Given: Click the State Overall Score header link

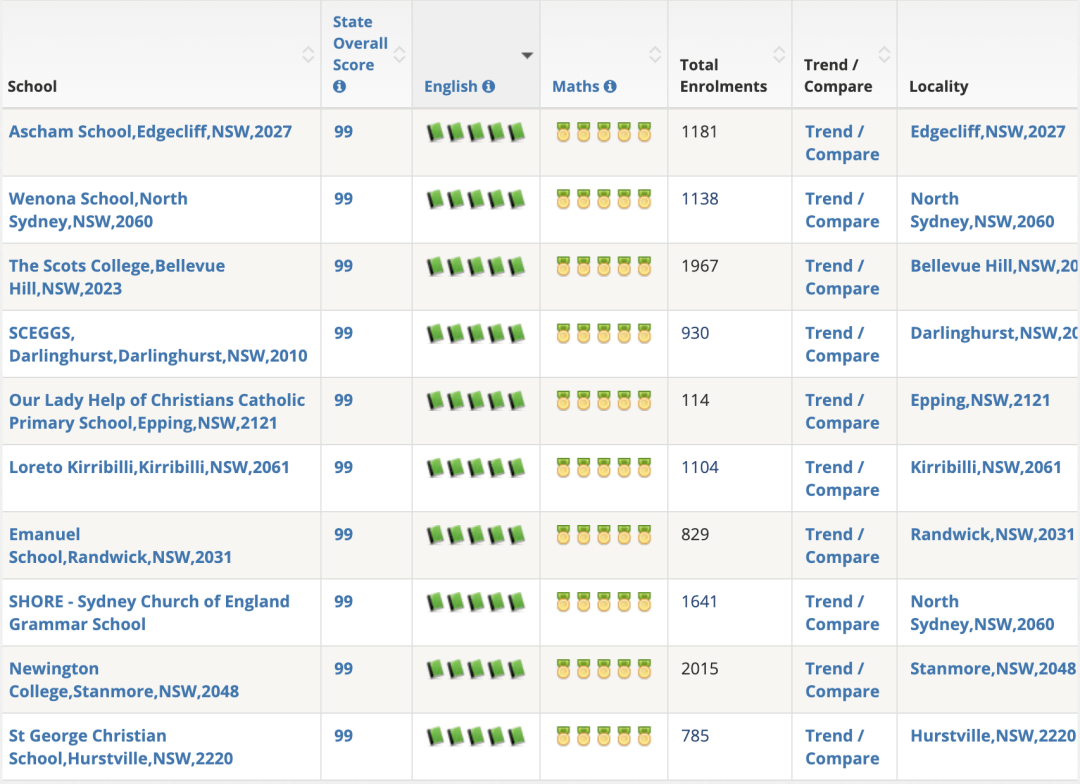Looking at the screenshot, I should point(360,43).
